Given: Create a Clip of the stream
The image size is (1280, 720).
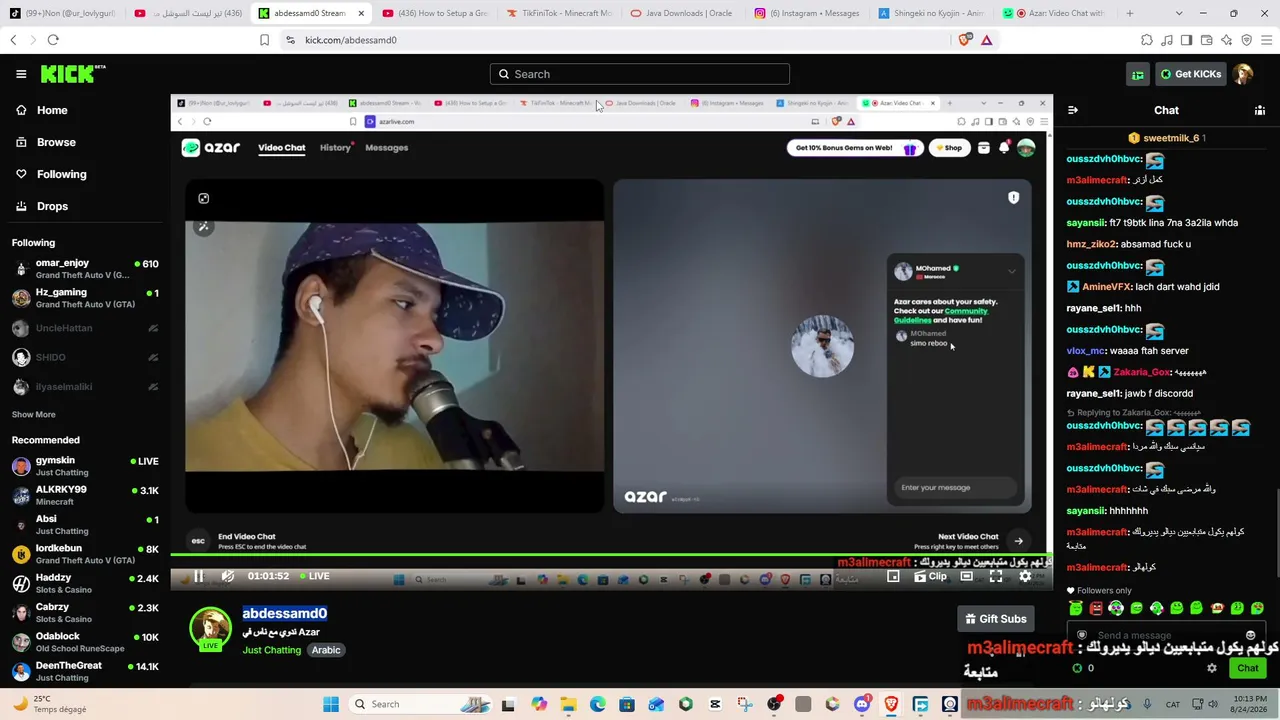Looking at the screenshot, I should click(x=931, y=576).
